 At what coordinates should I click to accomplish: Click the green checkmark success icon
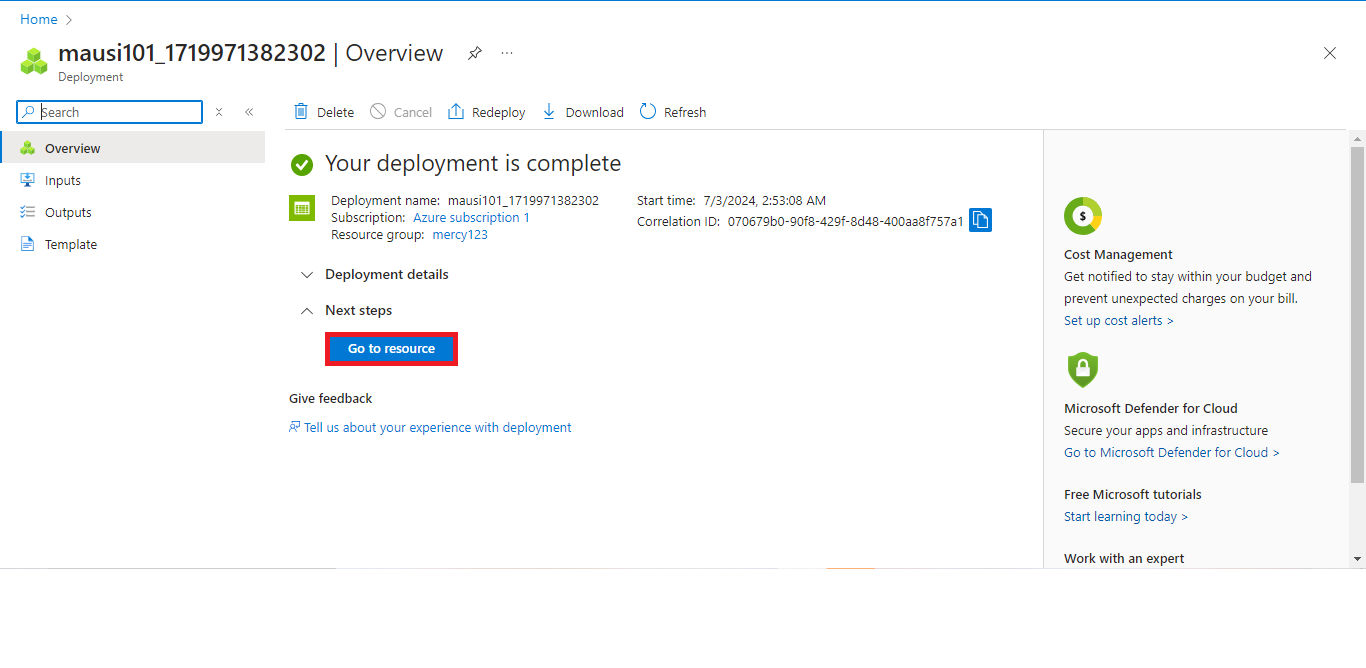[302, 165]
